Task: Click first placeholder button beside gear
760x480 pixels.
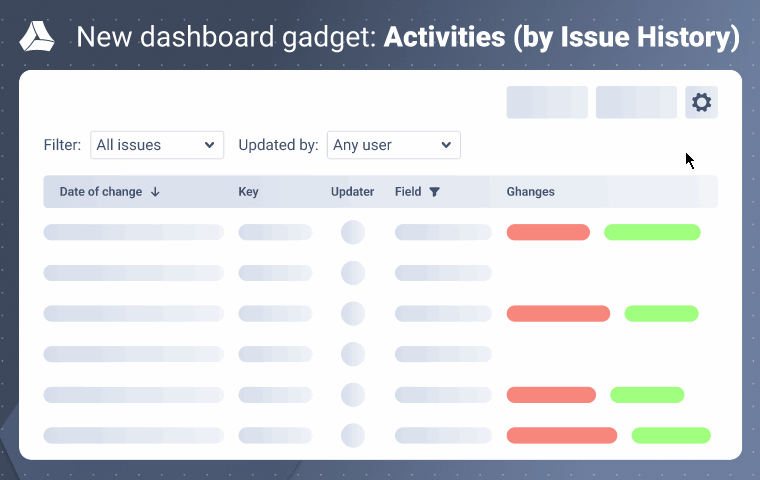Action: click(547, 103)
